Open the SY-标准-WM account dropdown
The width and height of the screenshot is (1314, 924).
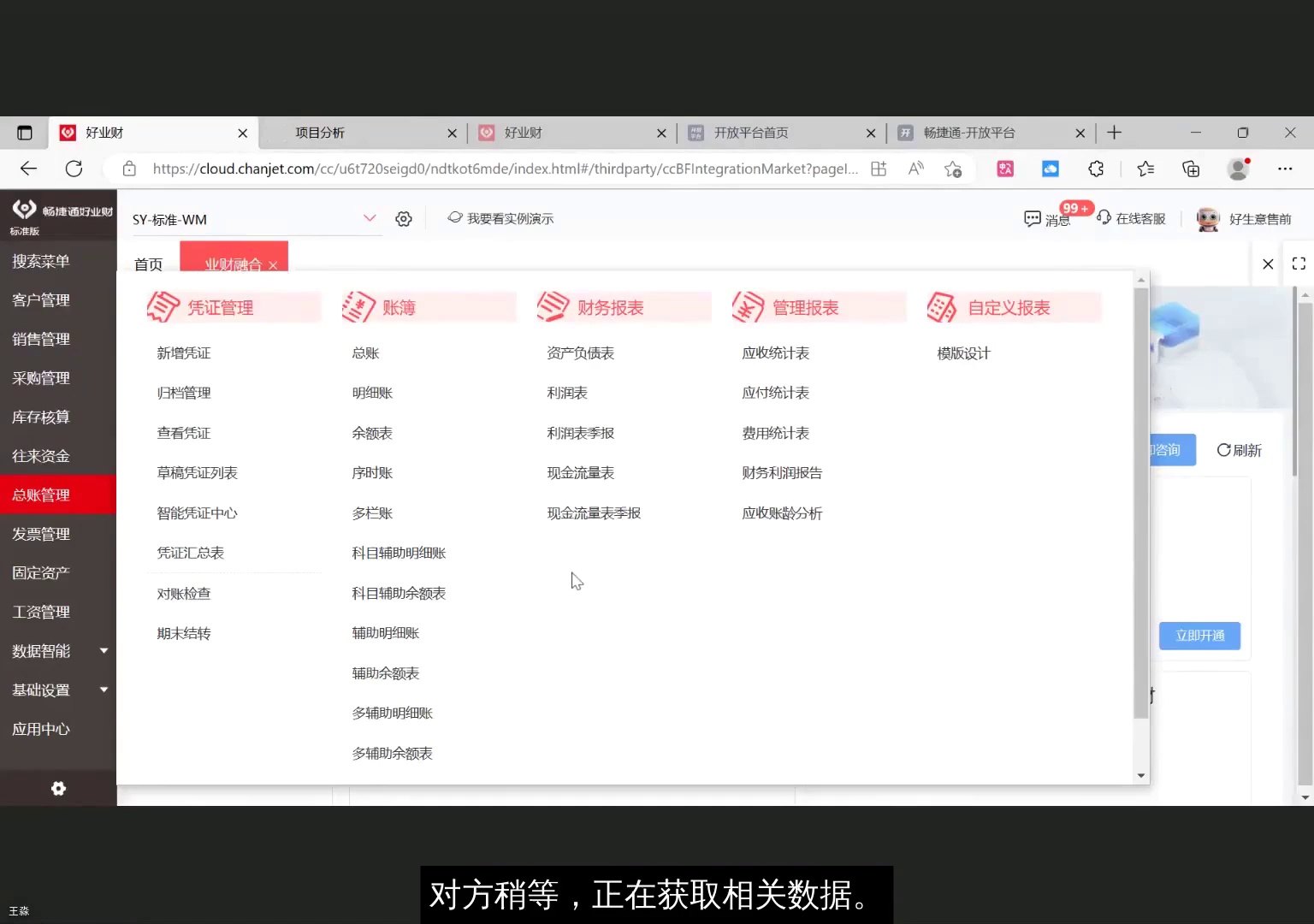(x=370, y=218)
